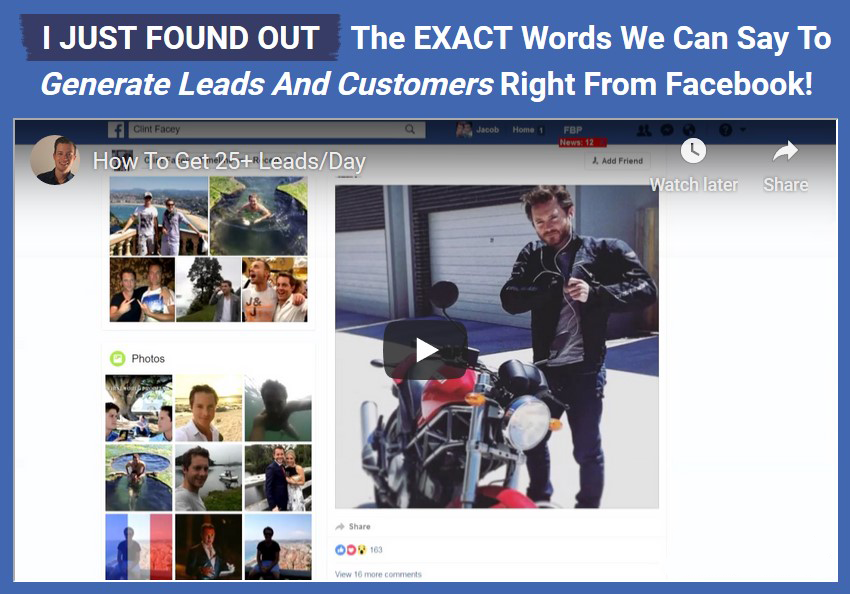Click the search magnifier in Facebook bar
Screen dimensions: 850x594
pyautogui.click(x=410, y=129)
